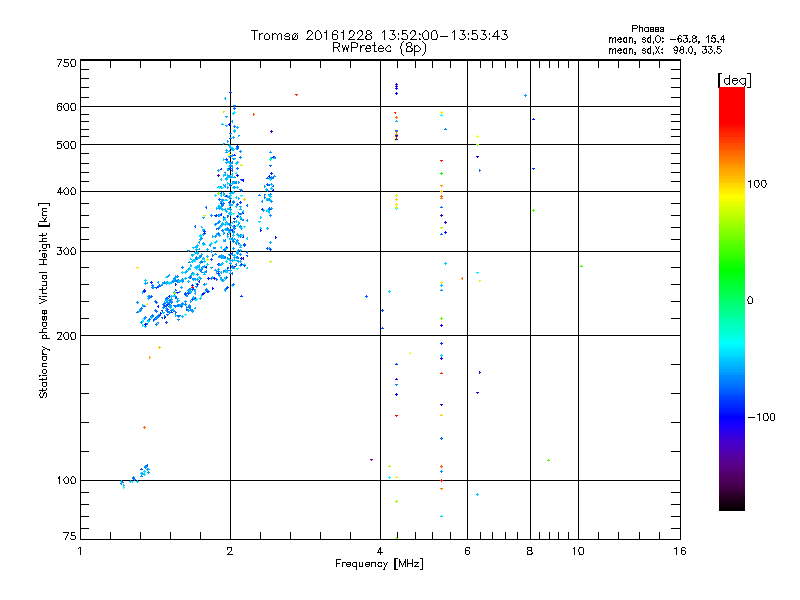Click the x-axis '16' tick label
Image resolution: width=800 pixels, height=600 pixels.
tap(680, 551)
